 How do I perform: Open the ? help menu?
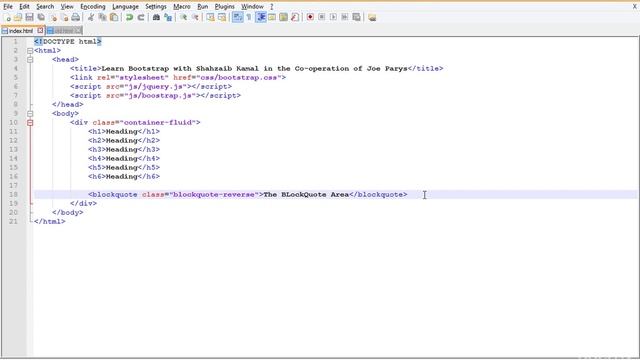[x=271, y=7]
